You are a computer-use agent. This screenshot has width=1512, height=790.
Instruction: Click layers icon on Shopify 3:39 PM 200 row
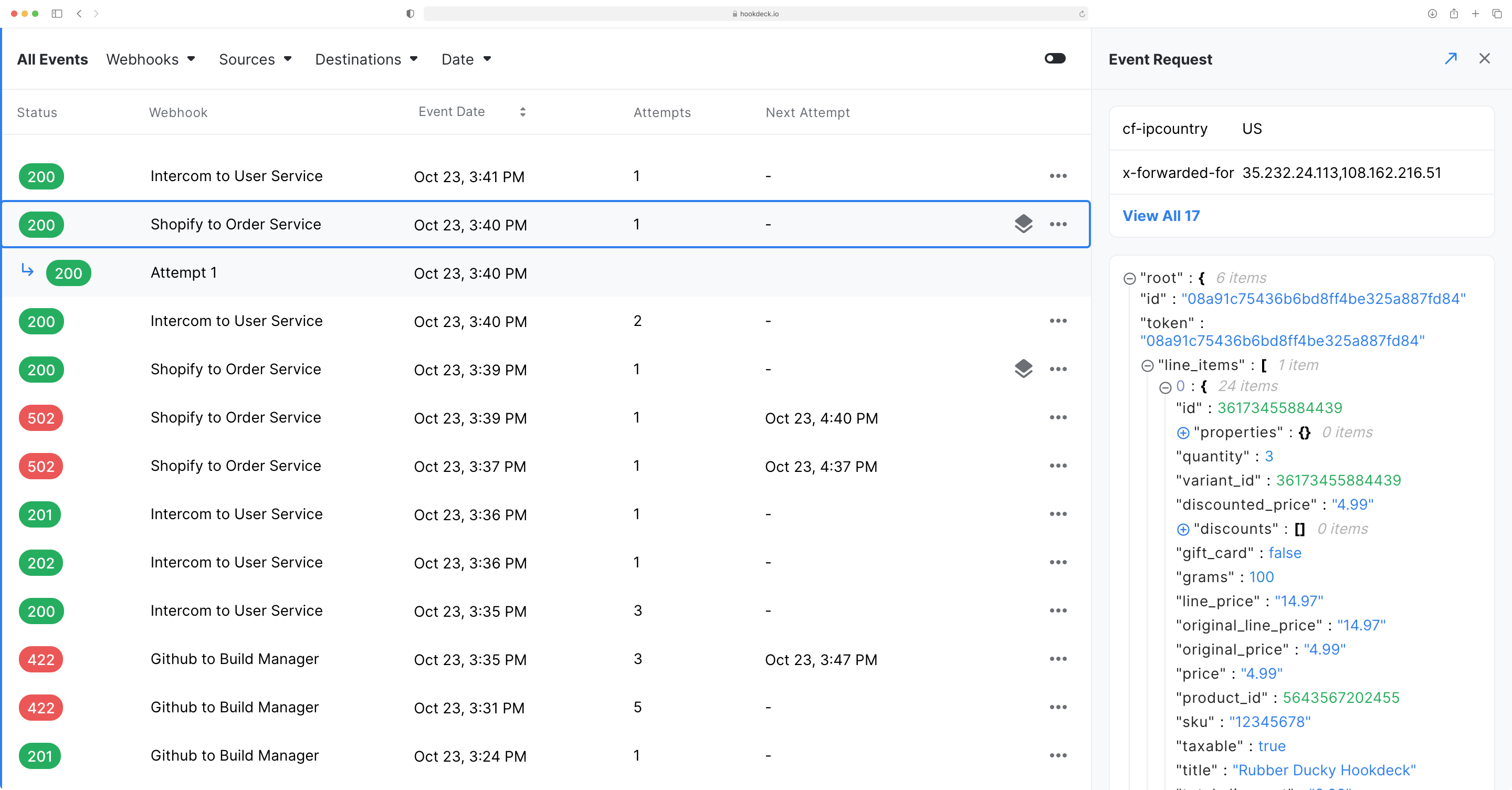pyautogui.click(x=1023, y=368)
